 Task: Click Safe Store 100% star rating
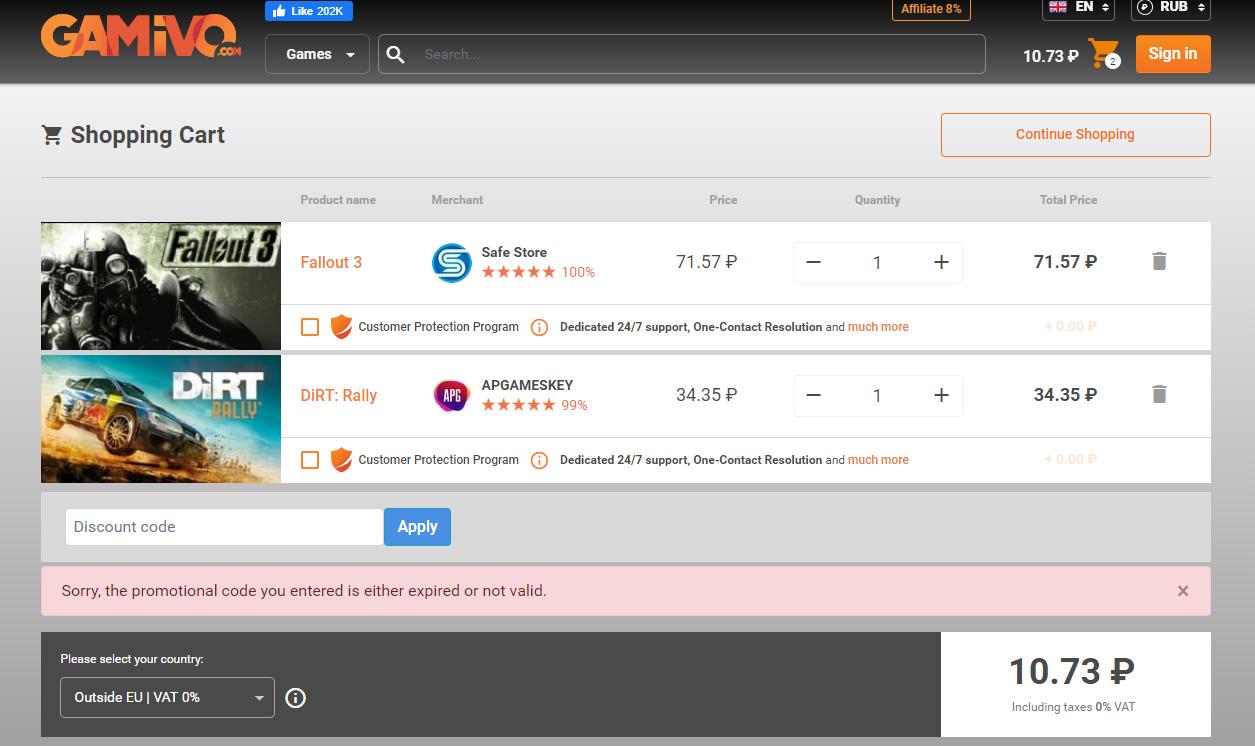538,272
